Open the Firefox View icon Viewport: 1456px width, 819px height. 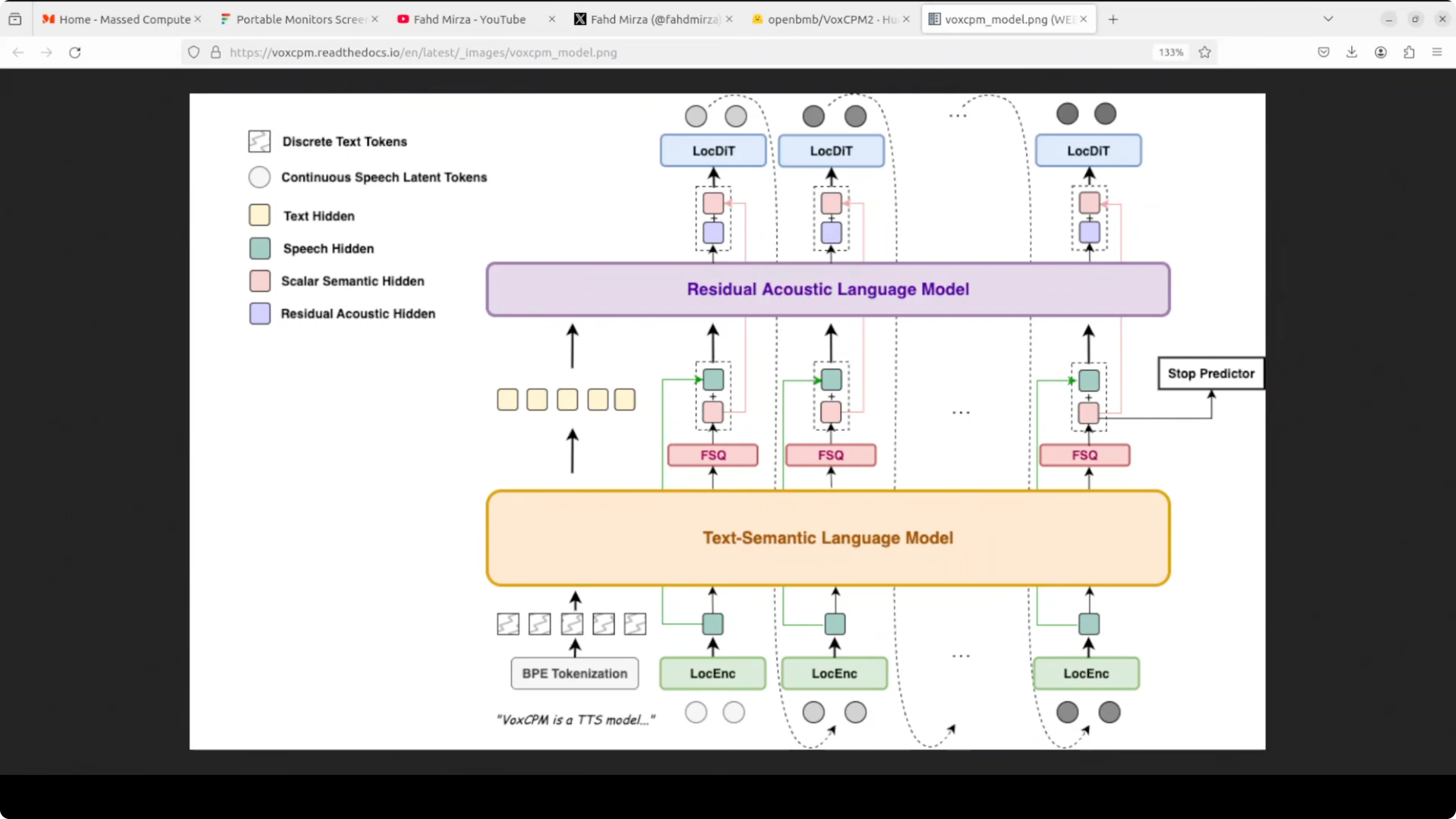click(15, 19)
